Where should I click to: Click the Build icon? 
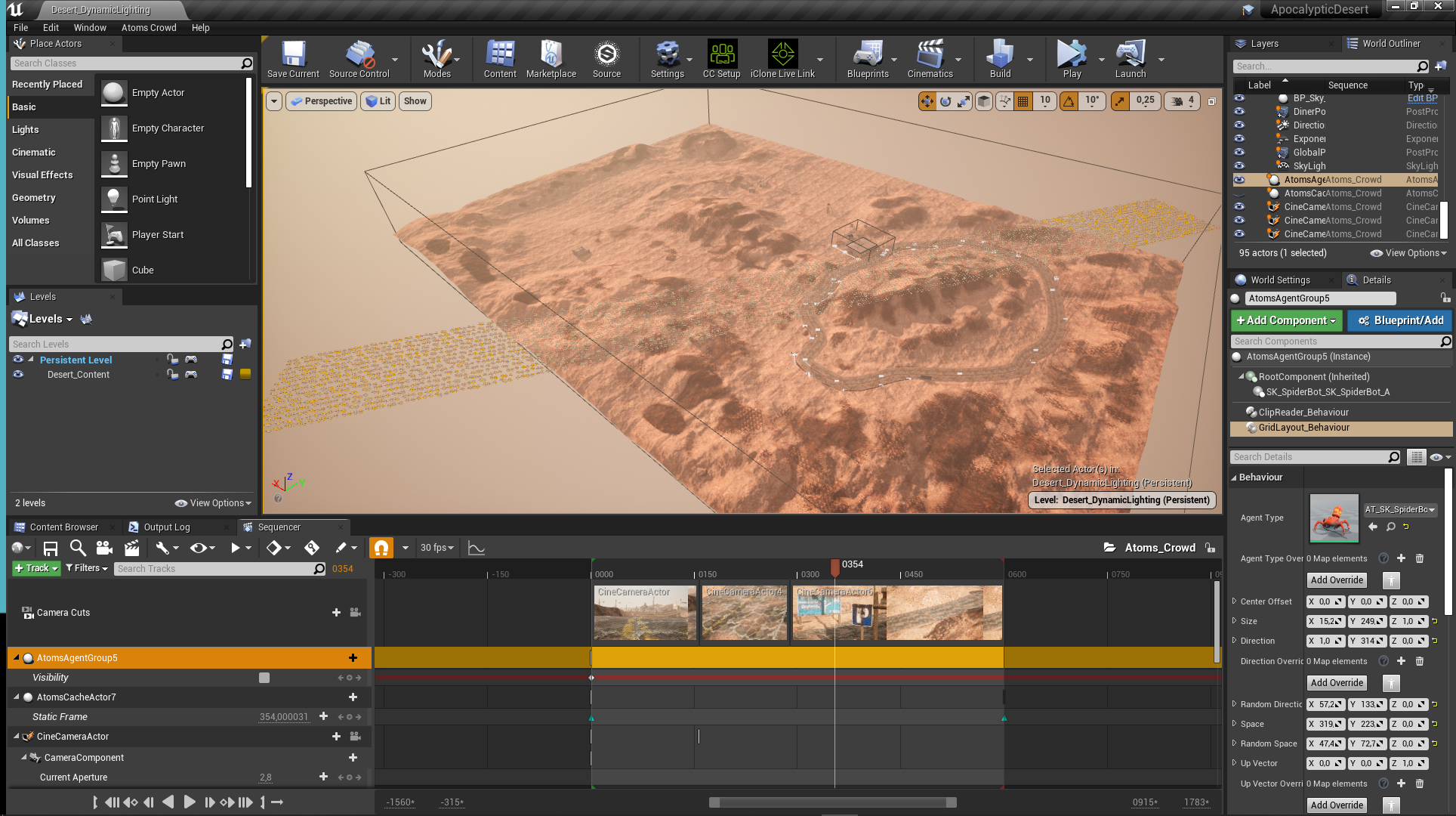coord(1000,59)
